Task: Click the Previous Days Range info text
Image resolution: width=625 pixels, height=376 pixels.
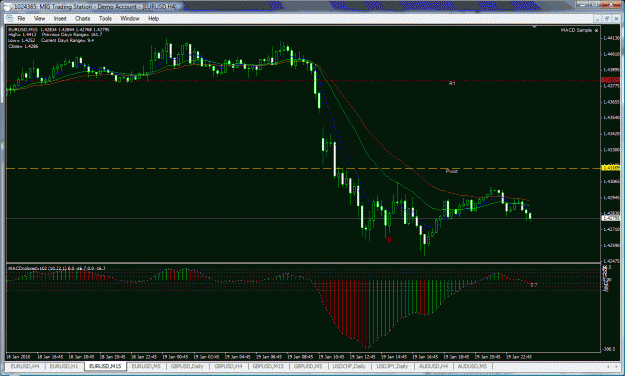Action: (72, 35)
